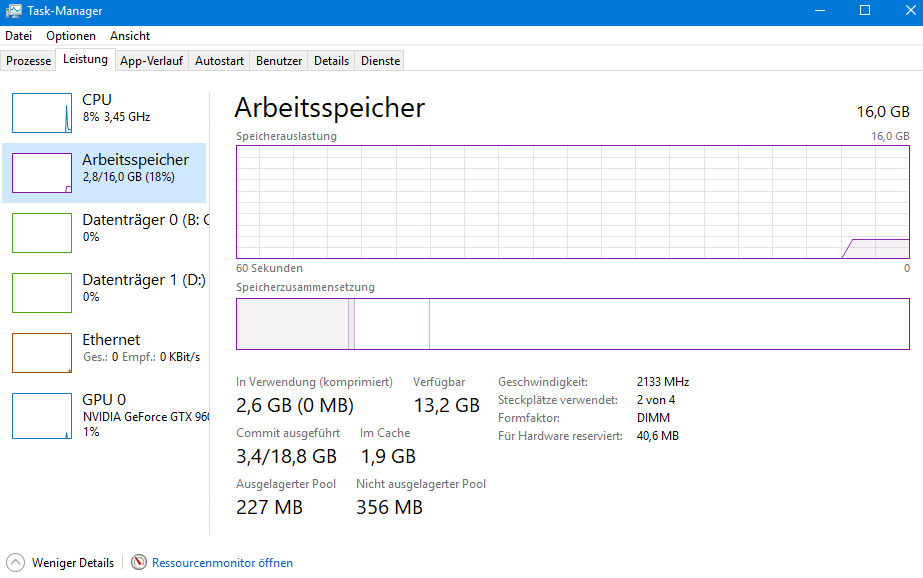This screenshot has height=578, width=923.
Task: Select the Arbeitsspeicher mini graph thumbnail
Action: 42,173
